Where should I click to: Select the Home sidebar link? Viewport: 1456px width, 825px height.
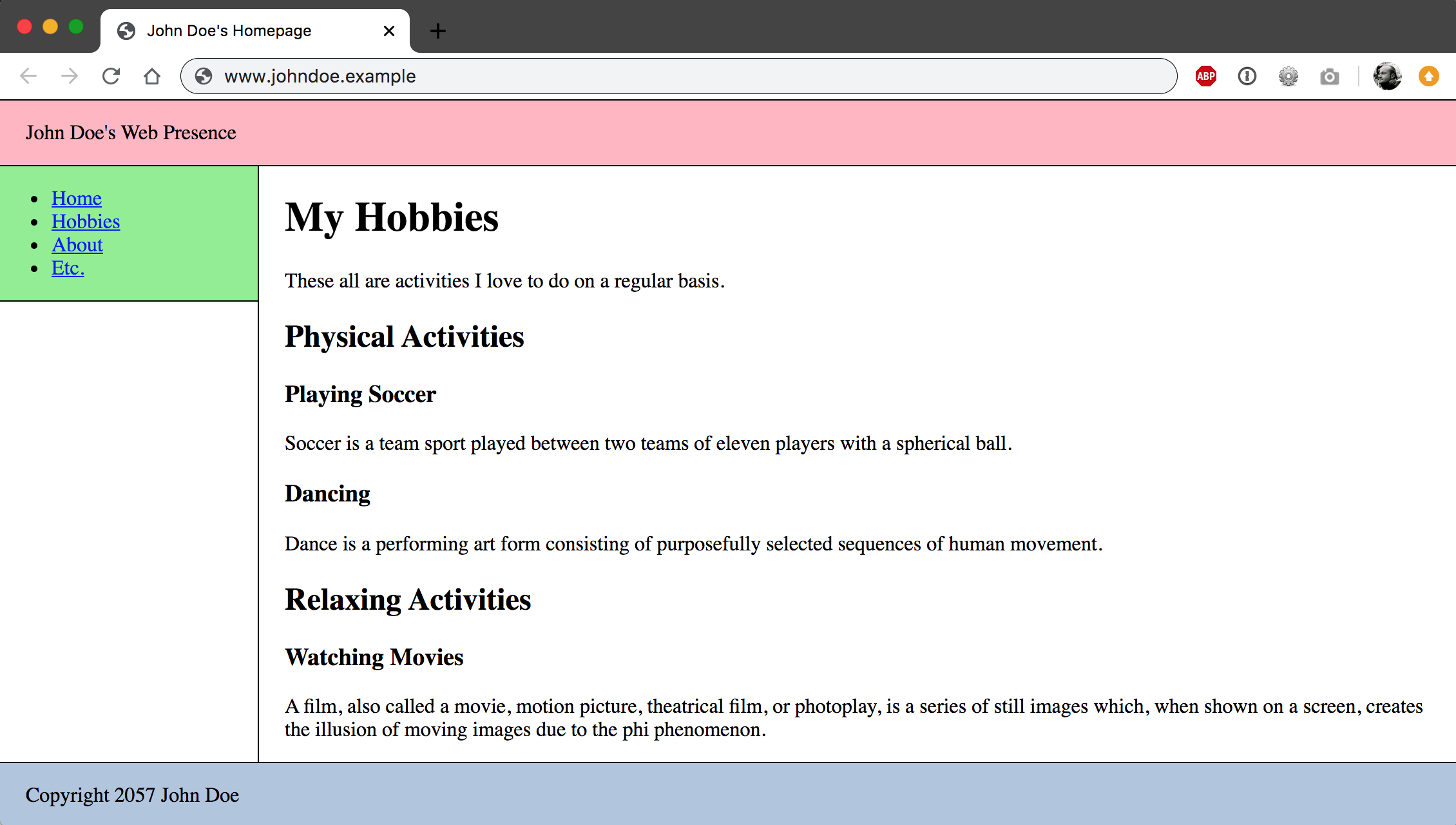click(x=77, y=198)
